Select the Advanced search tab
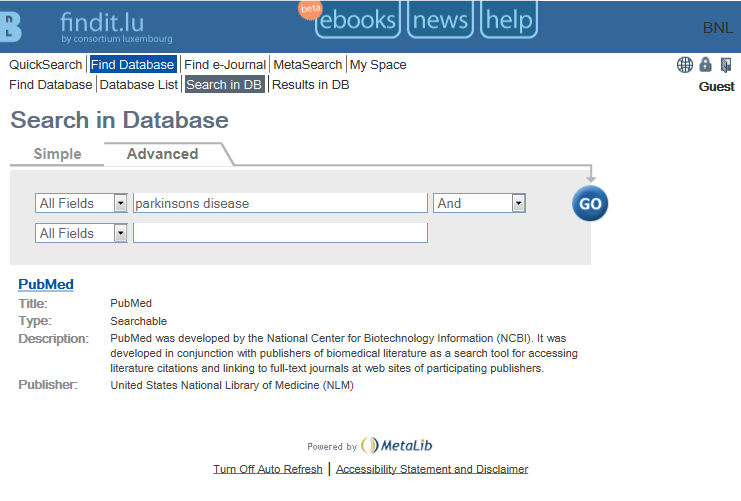 pyautogui.click(x=163, y=154)
